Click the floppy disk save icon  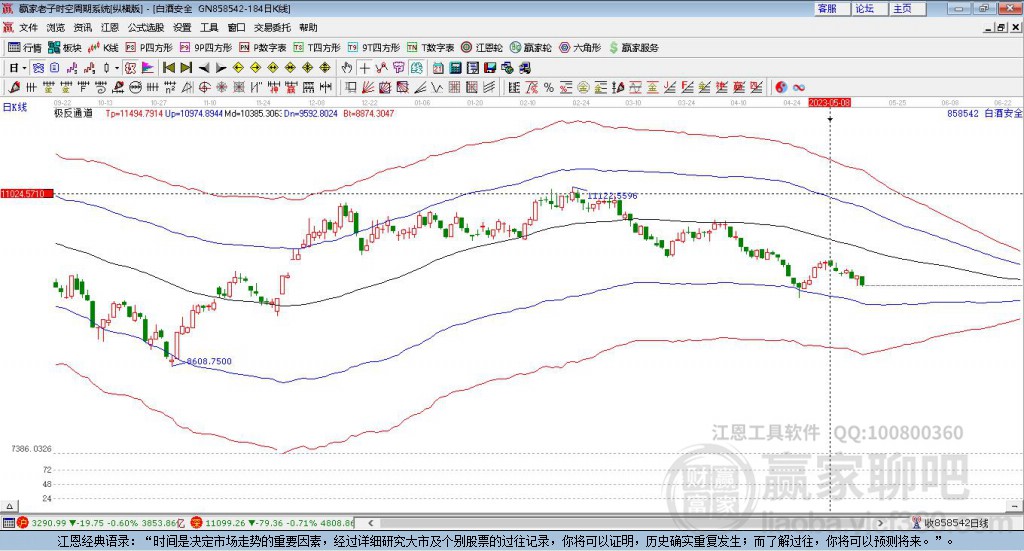(x=490, y=68)
